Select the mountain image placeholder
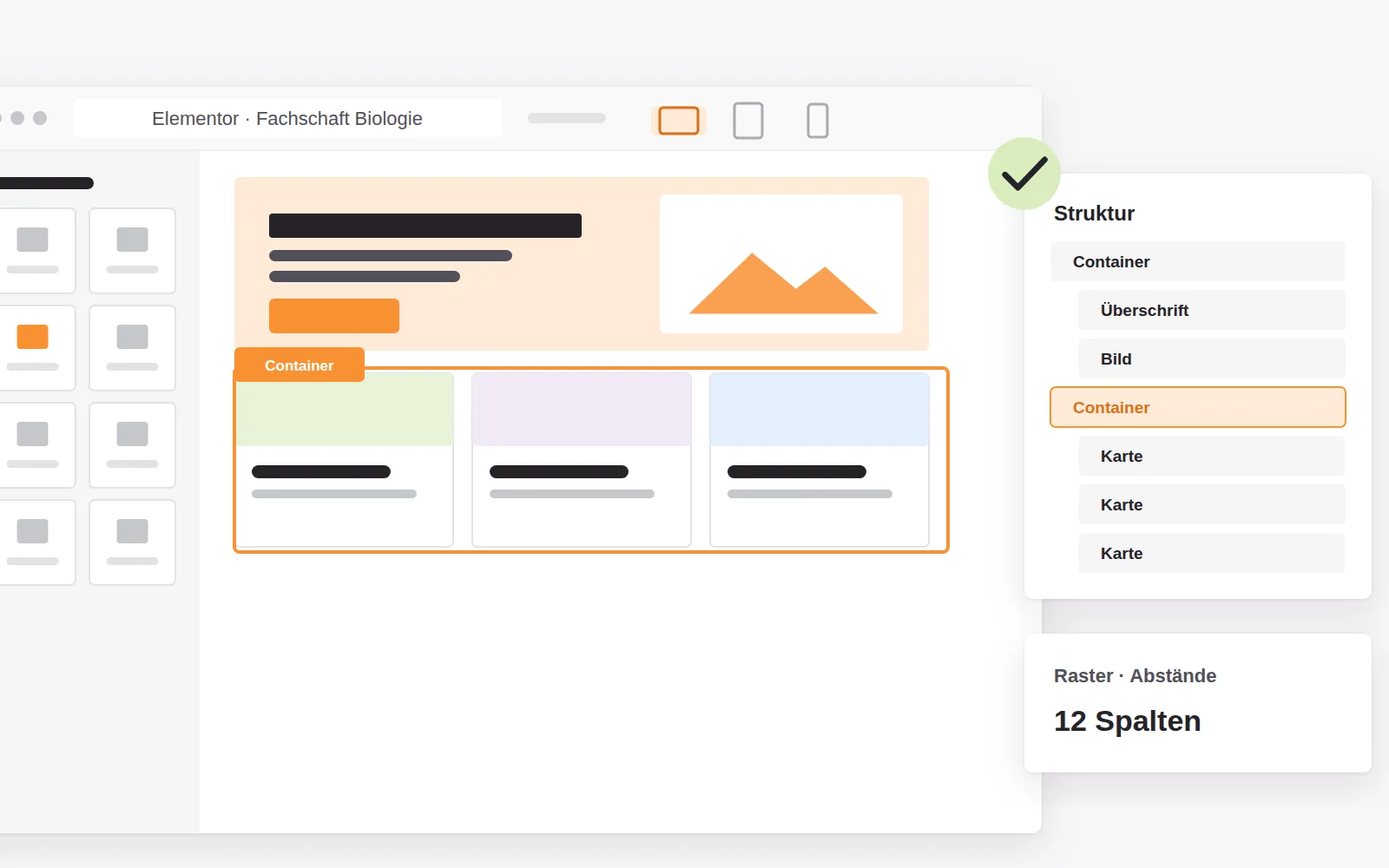 tap(781, 264)
